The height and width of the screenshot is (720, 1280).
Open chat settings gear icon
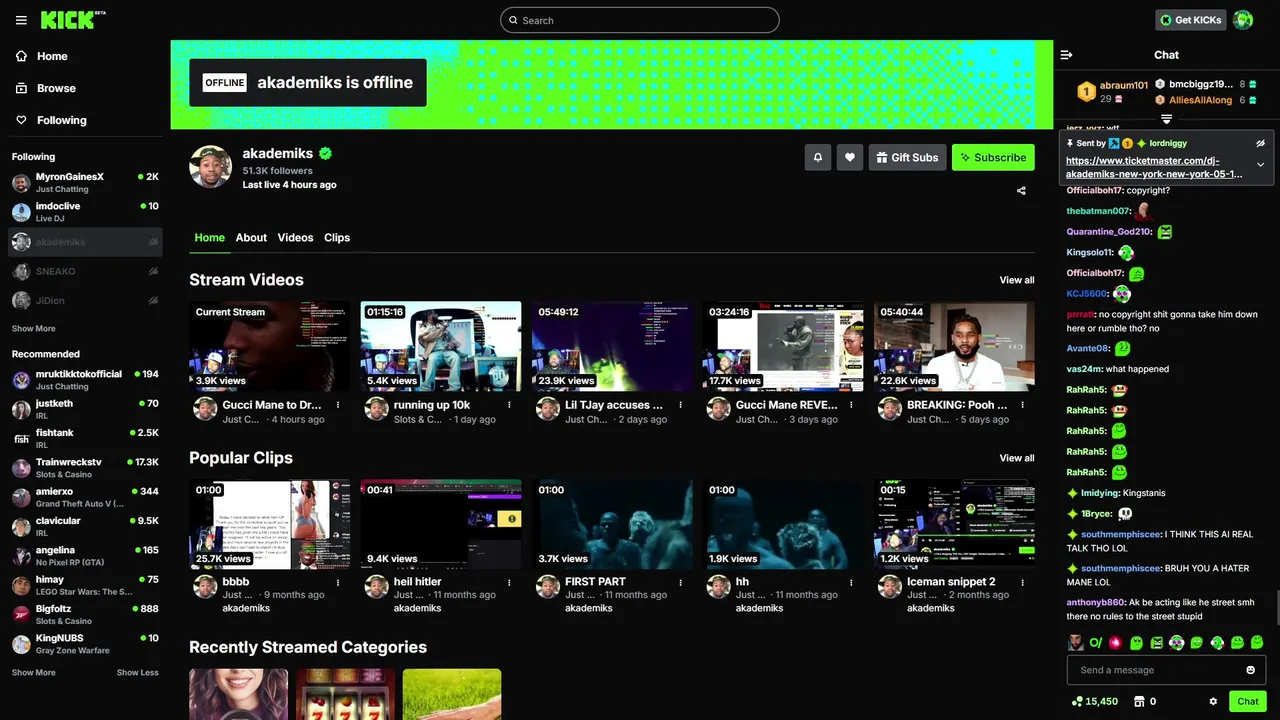(x=1213, y=701)
